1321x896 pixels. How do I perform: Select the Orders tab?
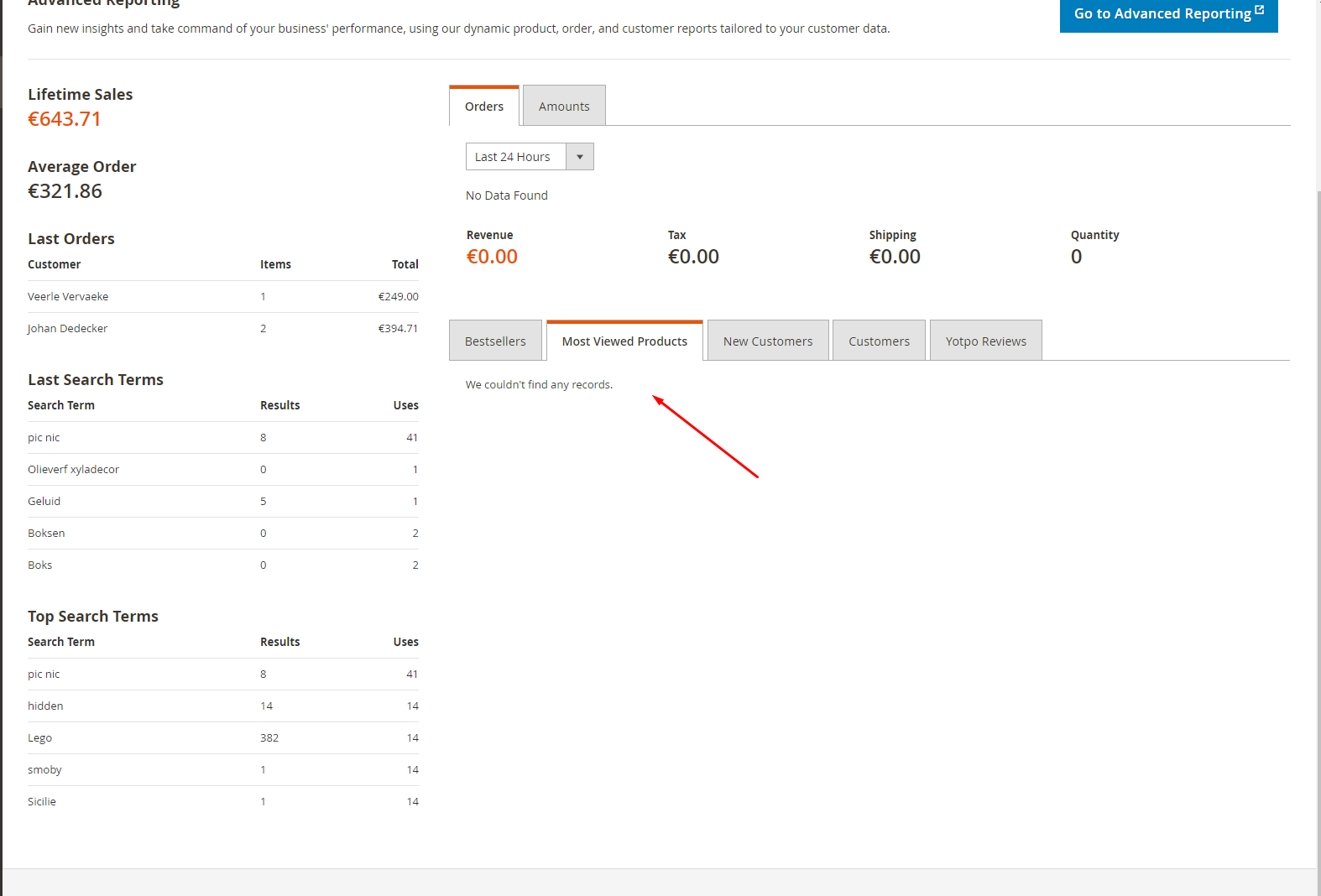pyautogui.click(x=484, y=107)
